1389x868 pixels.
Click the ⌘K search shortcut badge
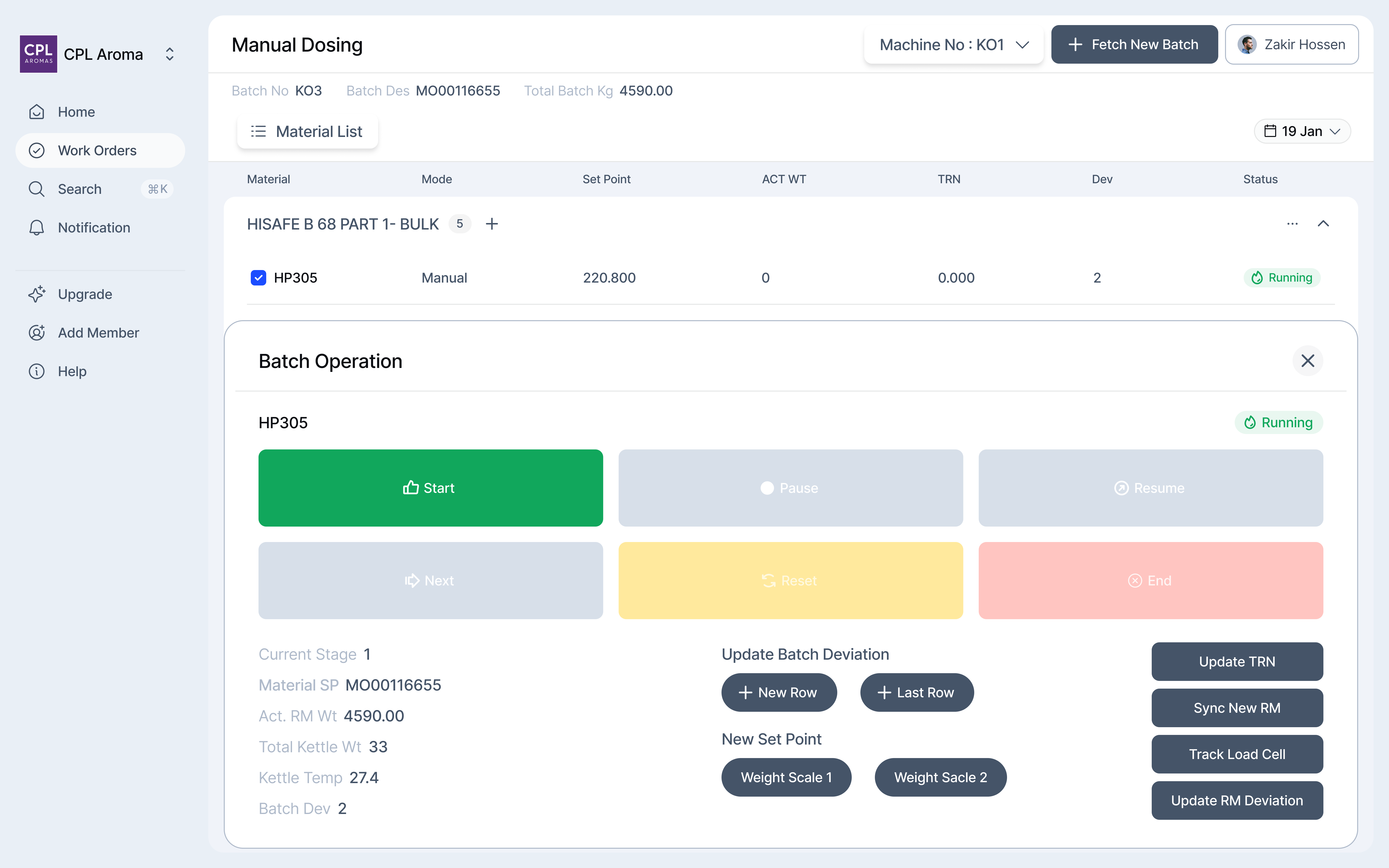(x=157, y=189)
